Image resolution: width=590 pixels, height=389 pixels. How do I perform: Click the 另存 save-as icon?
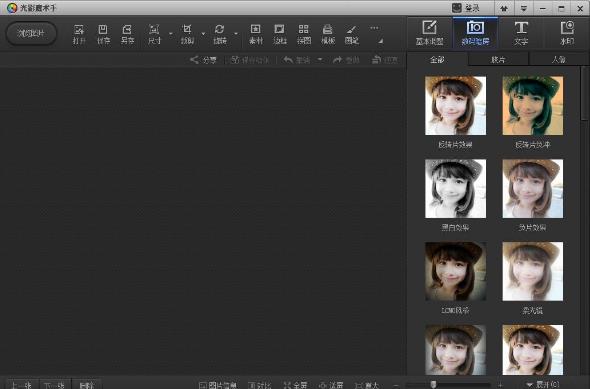point(127,34)
